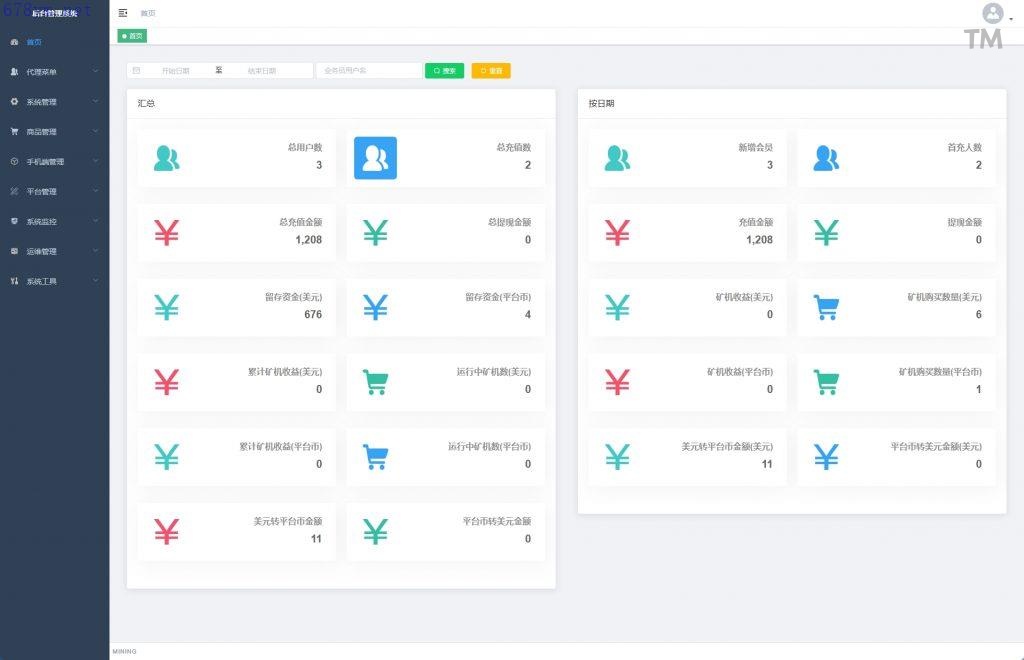Click the 开始日期 start date field
1024x660 pixels.
176,71
